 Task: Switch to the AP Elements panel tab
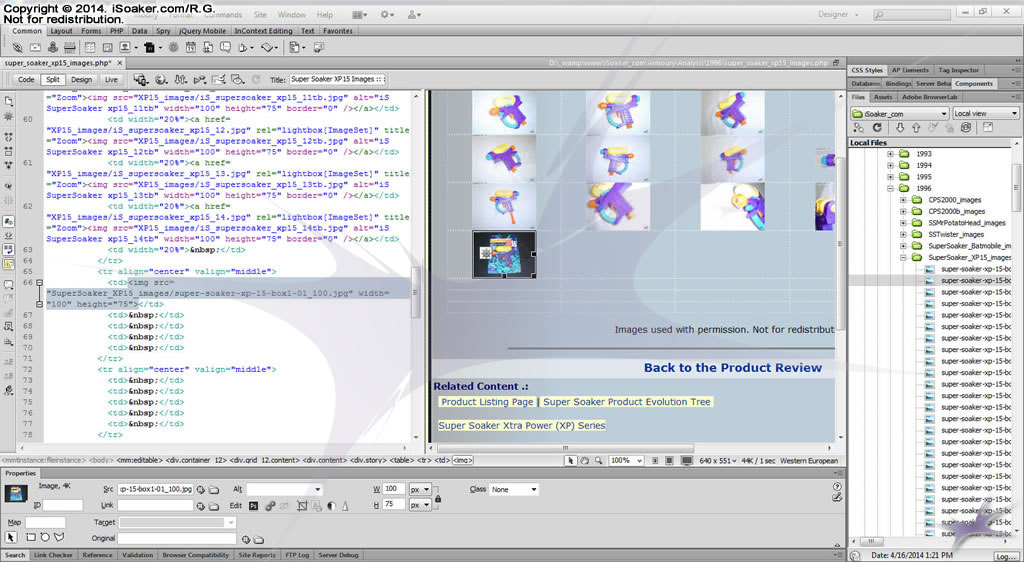point(910,70)
